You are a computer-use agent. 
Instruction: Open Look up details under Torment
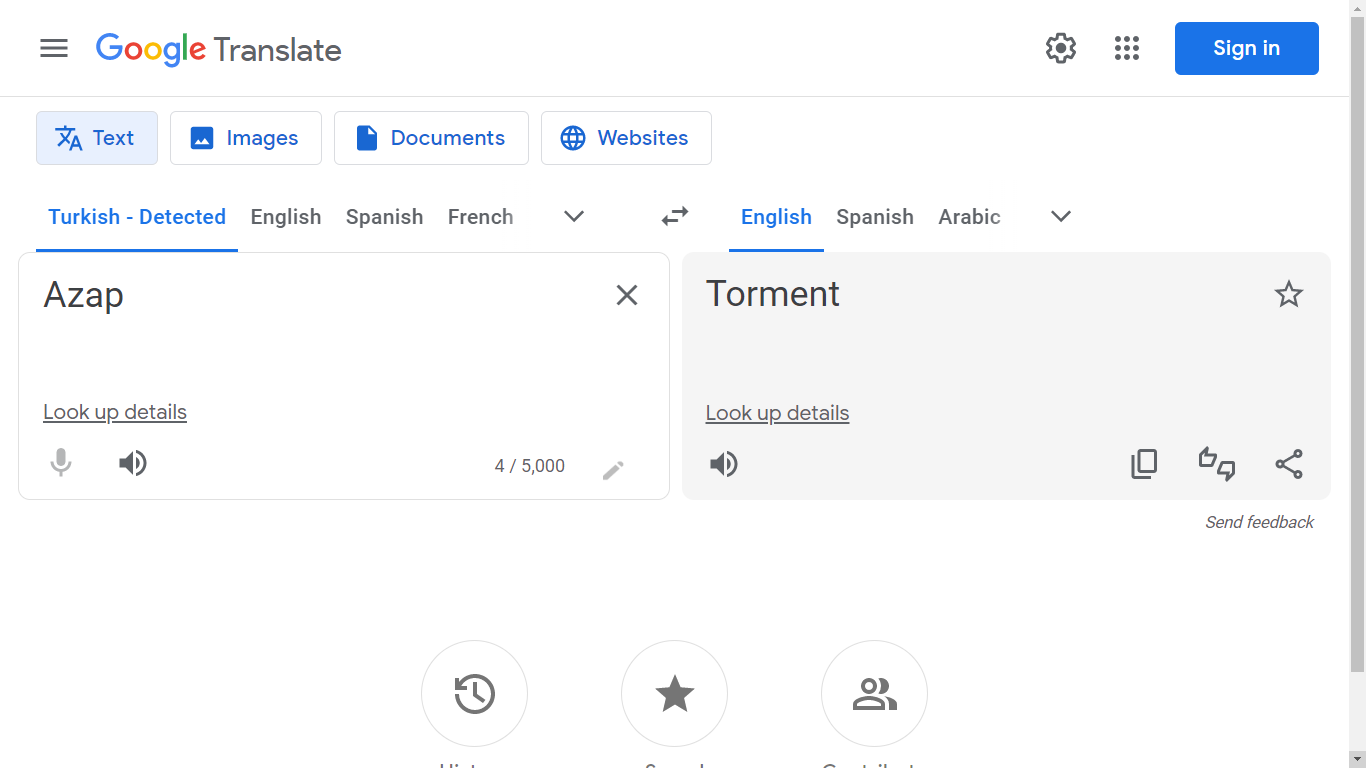[777, 413]
